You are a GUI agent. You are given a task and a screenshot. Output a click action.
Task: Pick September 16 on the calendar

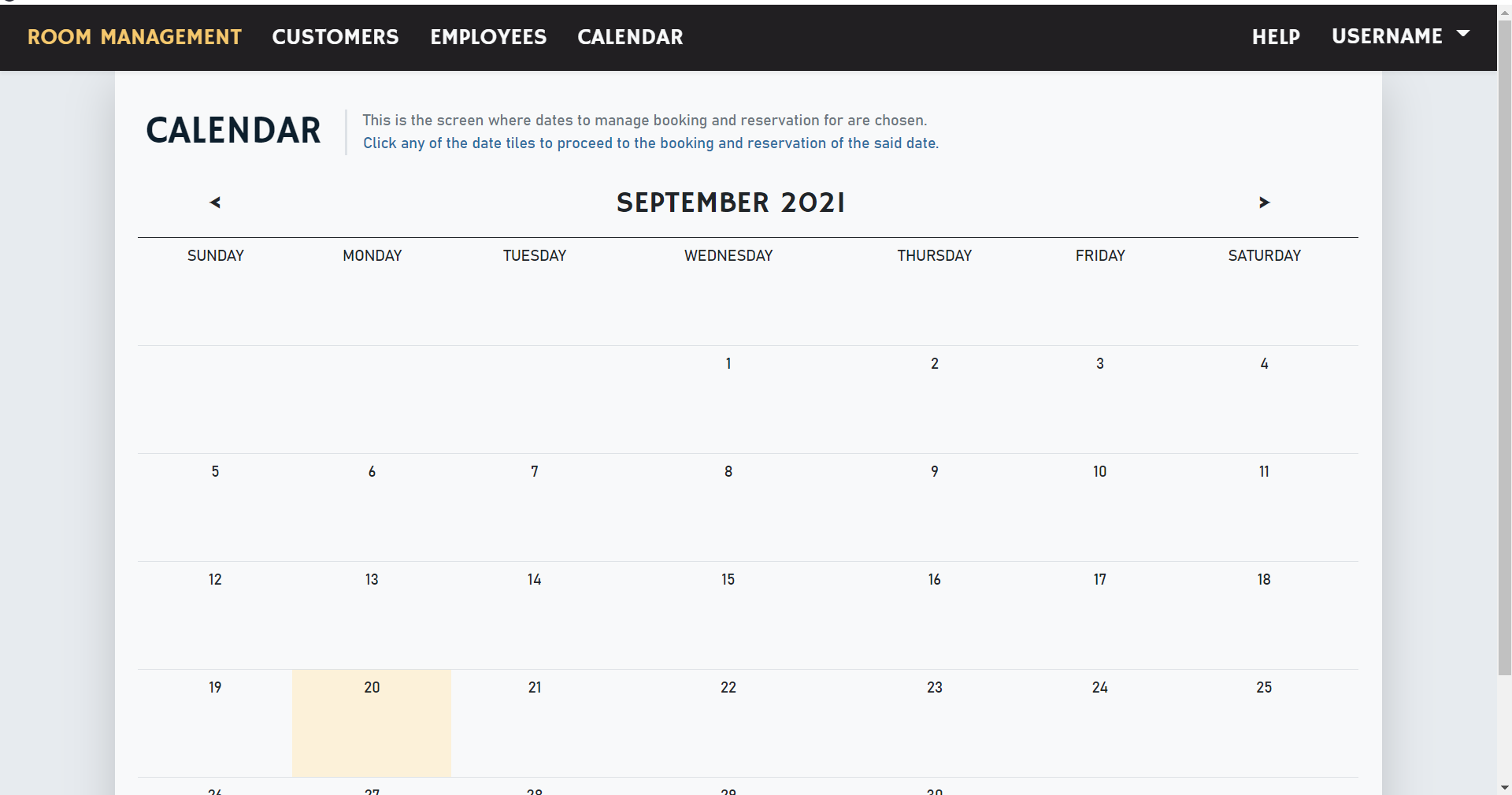[935, 615]
